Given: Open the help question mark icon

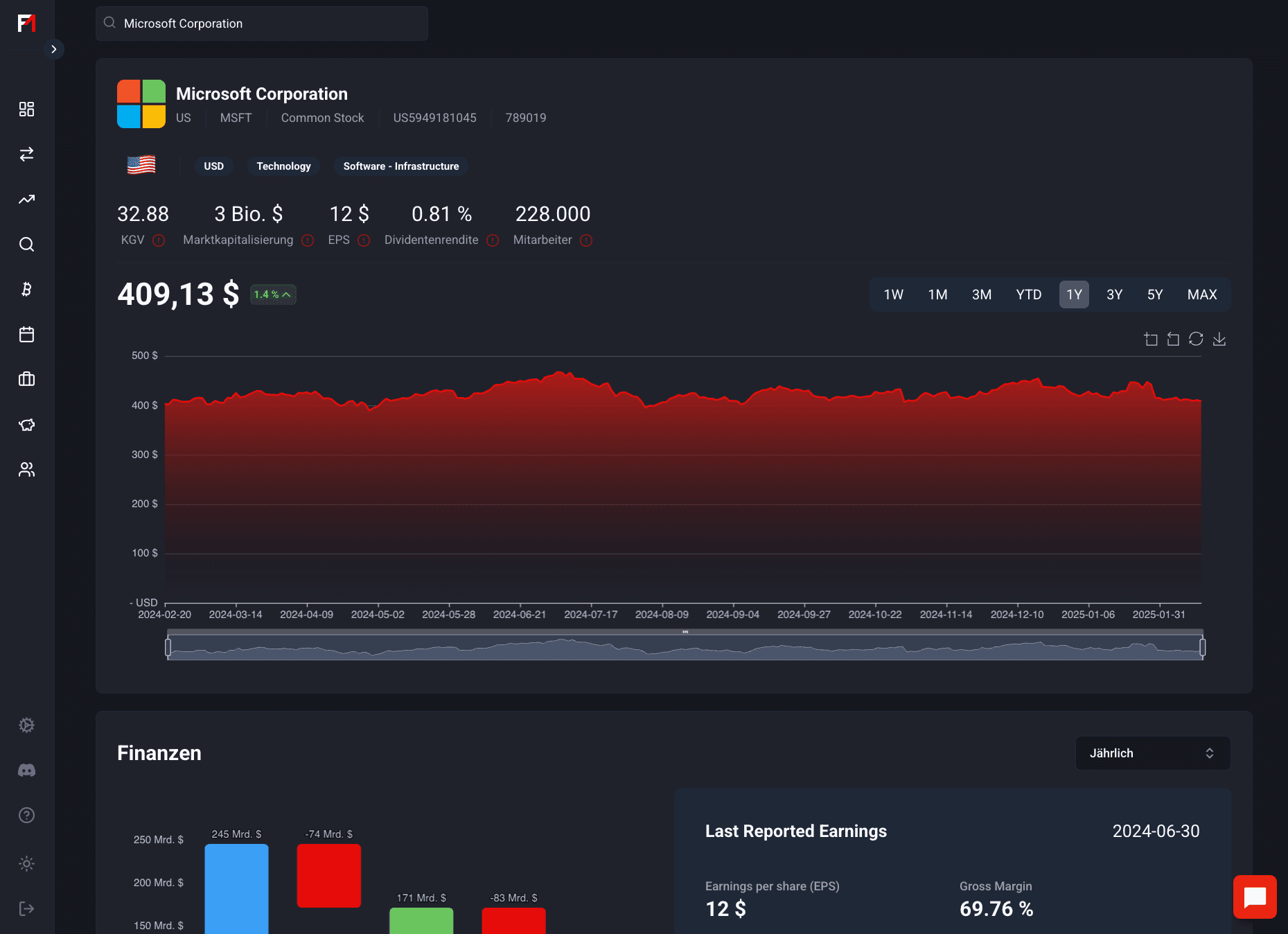Looking at the screenshot, I should (26, 816).
